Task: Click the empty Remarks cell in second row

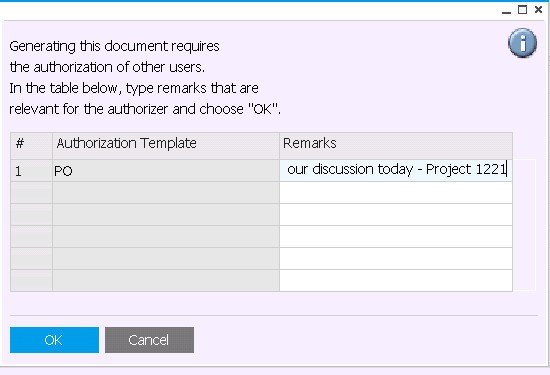Action: pos(396,193)
